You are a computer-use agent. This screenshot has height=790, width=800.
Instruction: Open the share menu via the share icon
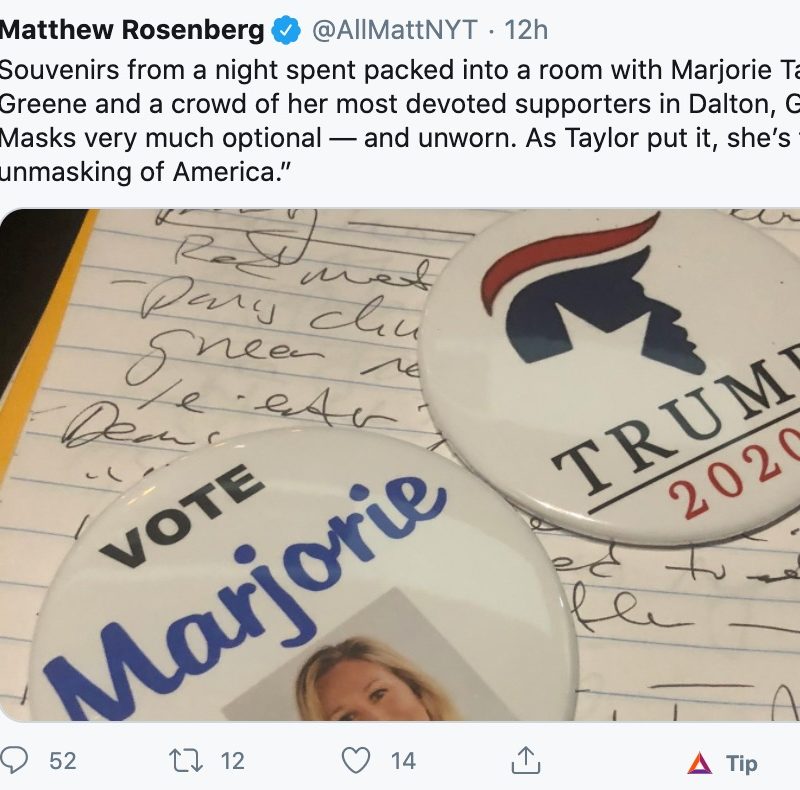526,761
